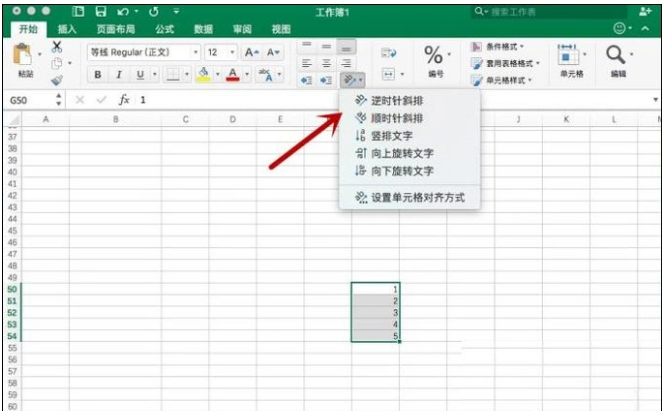
Task: Click the smiley feedback icon
Action: (620, 28)
